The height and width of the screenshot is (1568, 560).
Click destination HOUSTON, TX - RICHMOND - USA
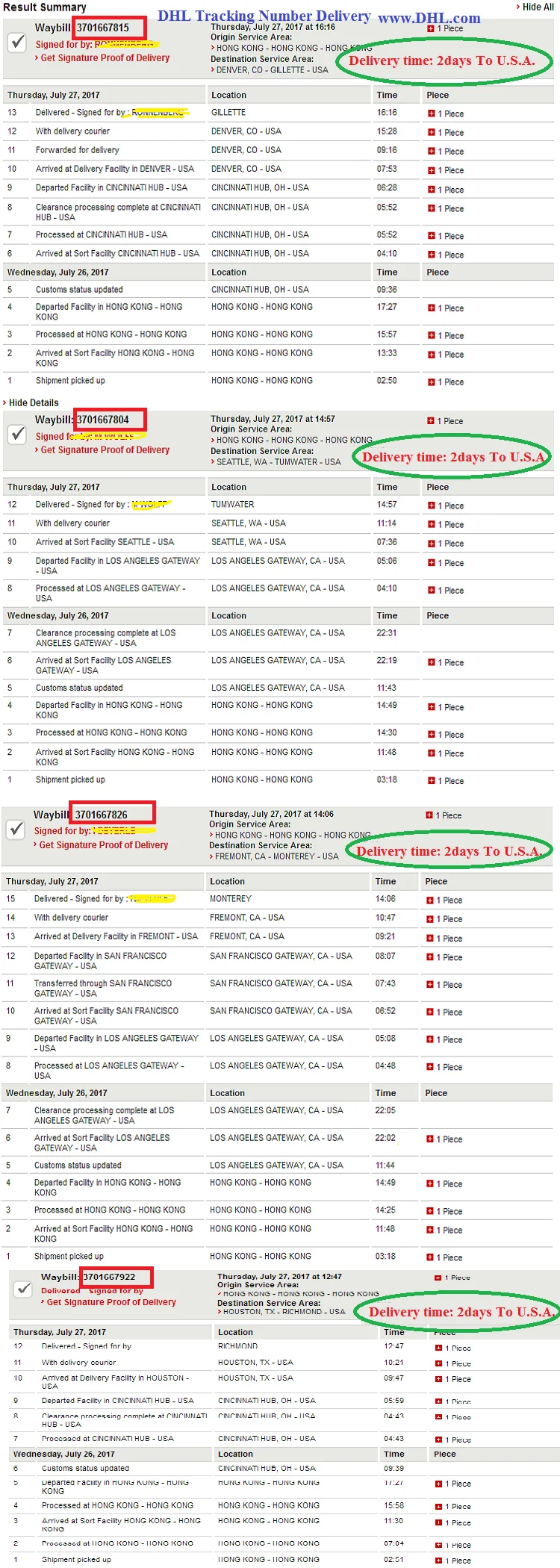[284, 1311]
